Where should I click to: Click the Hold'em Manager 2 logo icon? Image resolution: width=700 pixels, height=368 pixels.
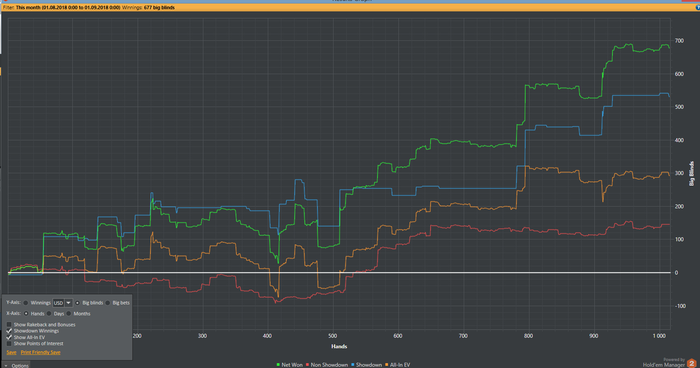point(692,364)
